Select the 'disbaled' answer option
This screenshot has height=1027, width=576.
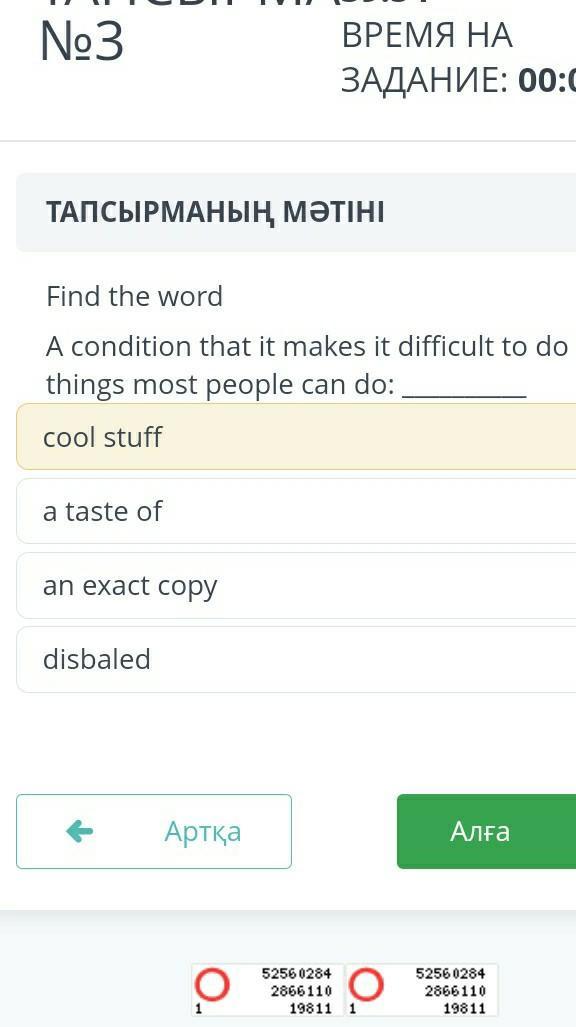pyautogui.click(x=296, y=660)
